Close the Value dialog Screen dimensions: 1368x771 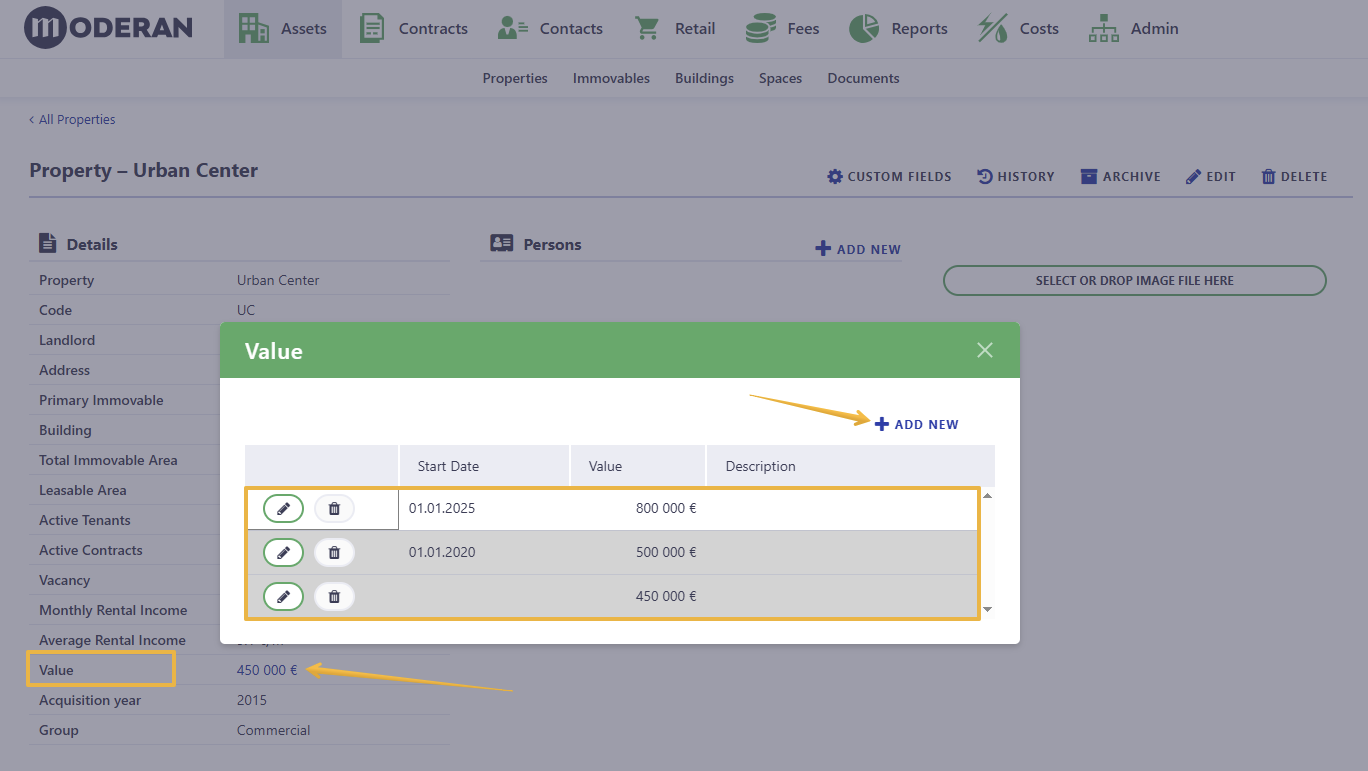click(985, 350)
